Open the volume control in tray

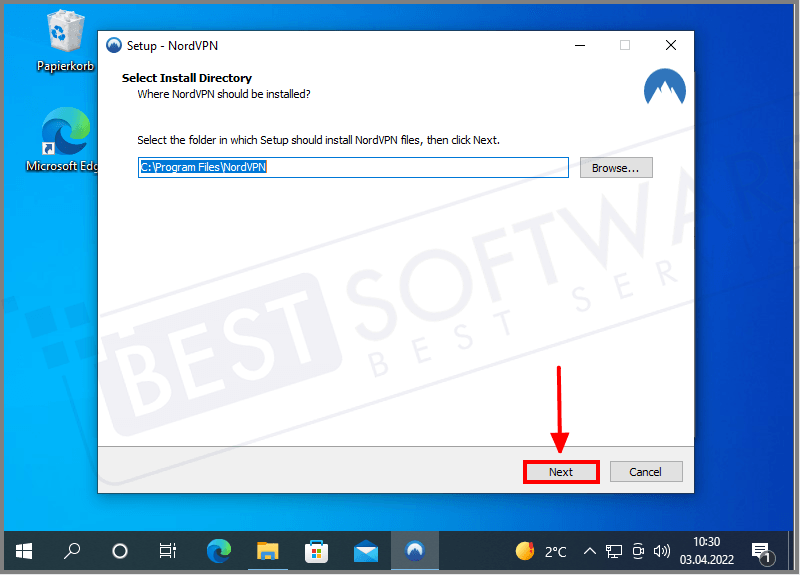pyautogui.click(x=661, y=551)
